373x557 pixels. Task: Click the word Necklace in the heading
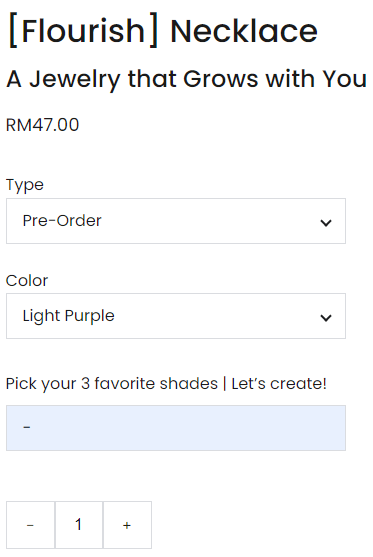click(x=244, y=31)
